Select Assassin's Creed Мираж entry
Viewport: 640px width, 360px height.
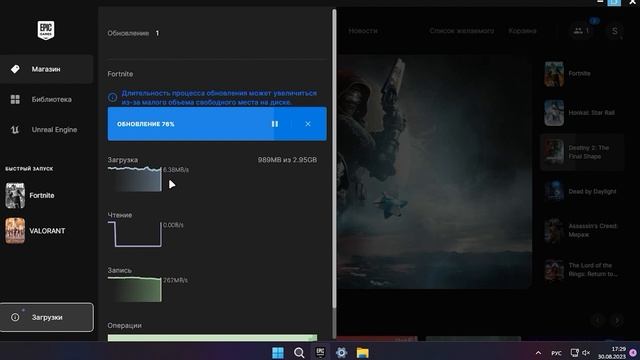coord(582,231)
